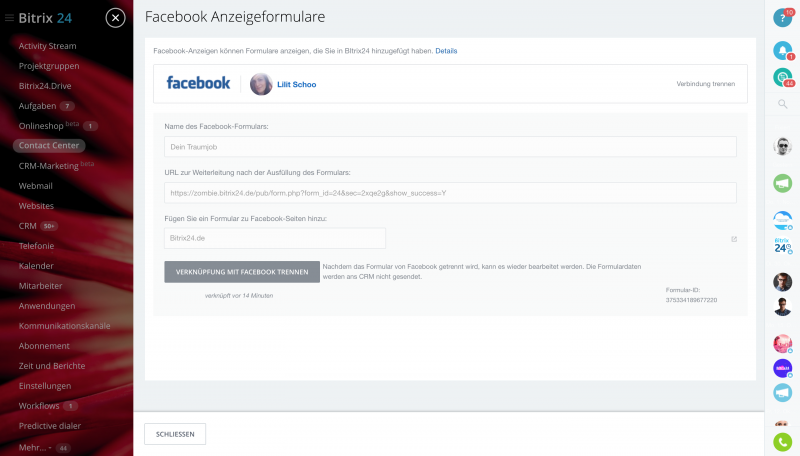The image size is (800, 456).
Task: Click the Formular-ID value 375334189677220
Action: [x=691, y=300]
